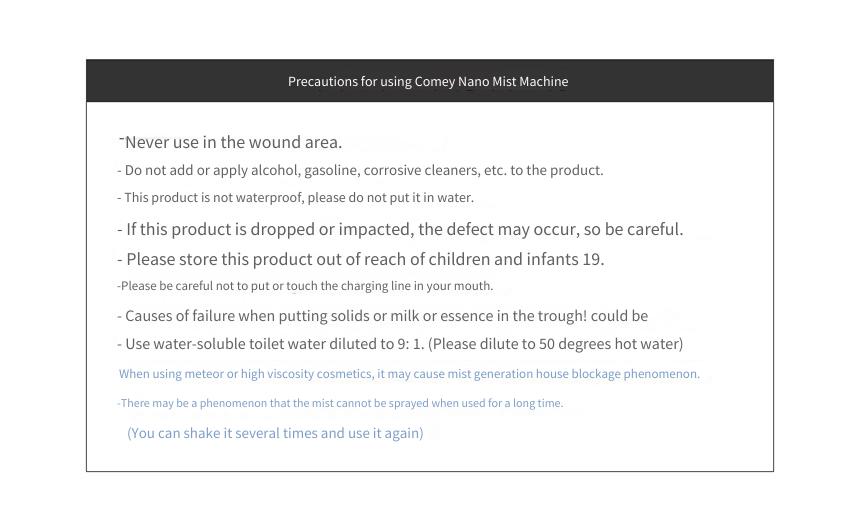860x508 pixels.
Task: Click the number 19 after 'infants'
Action: [x=593, y=259]
